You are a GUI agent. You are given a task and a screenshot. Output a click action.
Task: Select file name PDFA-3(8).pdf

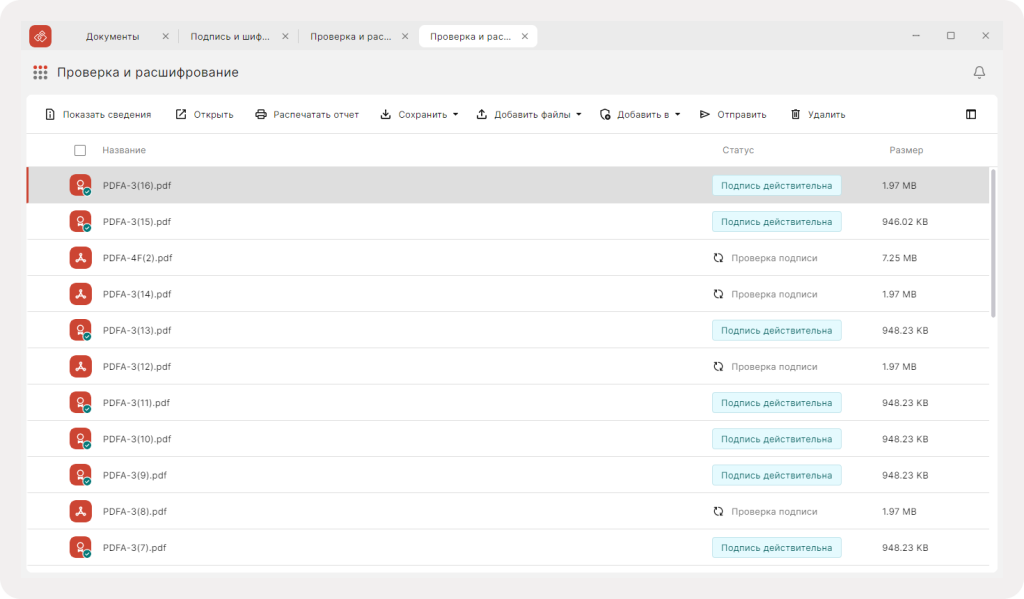coord(135,511)
